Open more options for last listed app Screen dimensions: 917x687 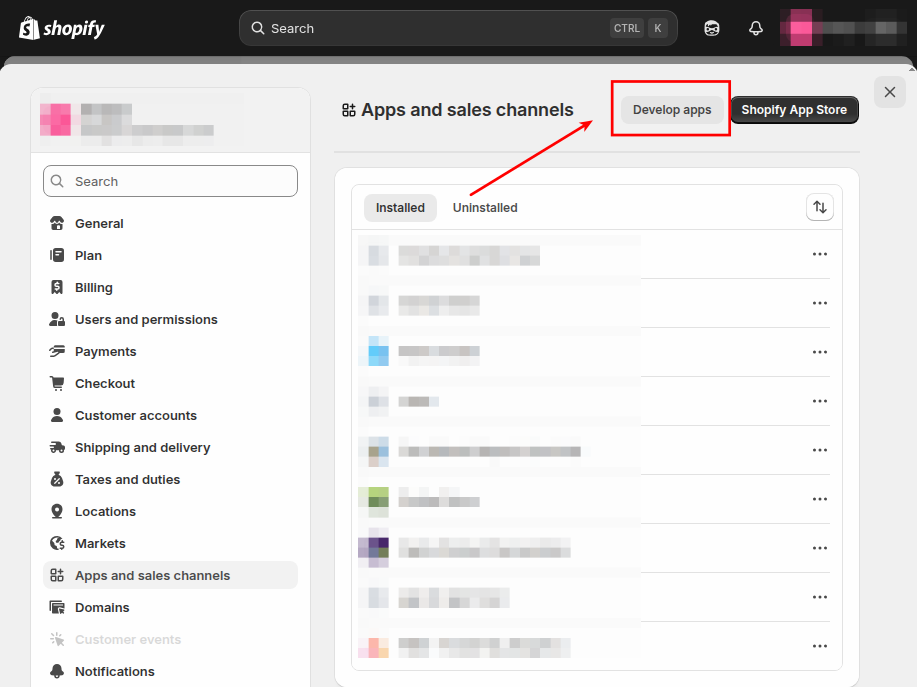tap(819, 646)
